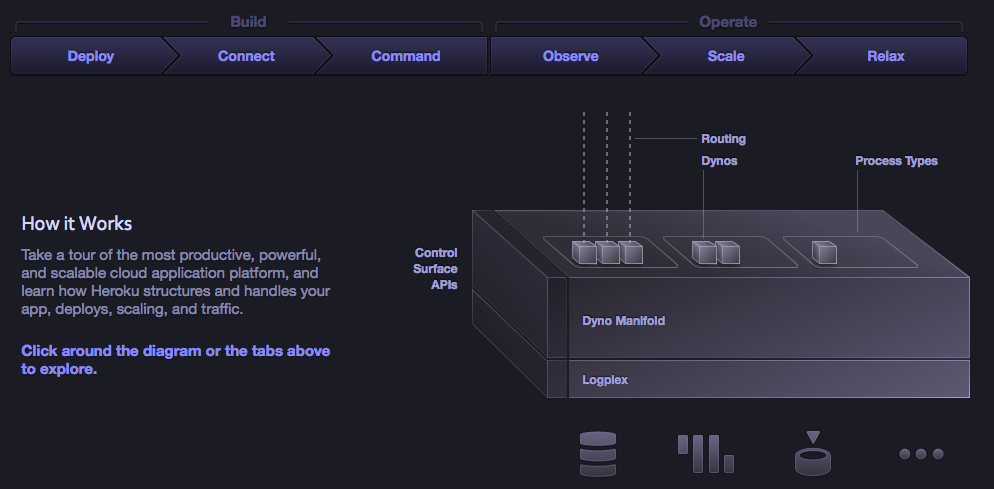Screen dimensions: 994x489
Task: Select the Control Surface APIs label
Action: (435, 269)
